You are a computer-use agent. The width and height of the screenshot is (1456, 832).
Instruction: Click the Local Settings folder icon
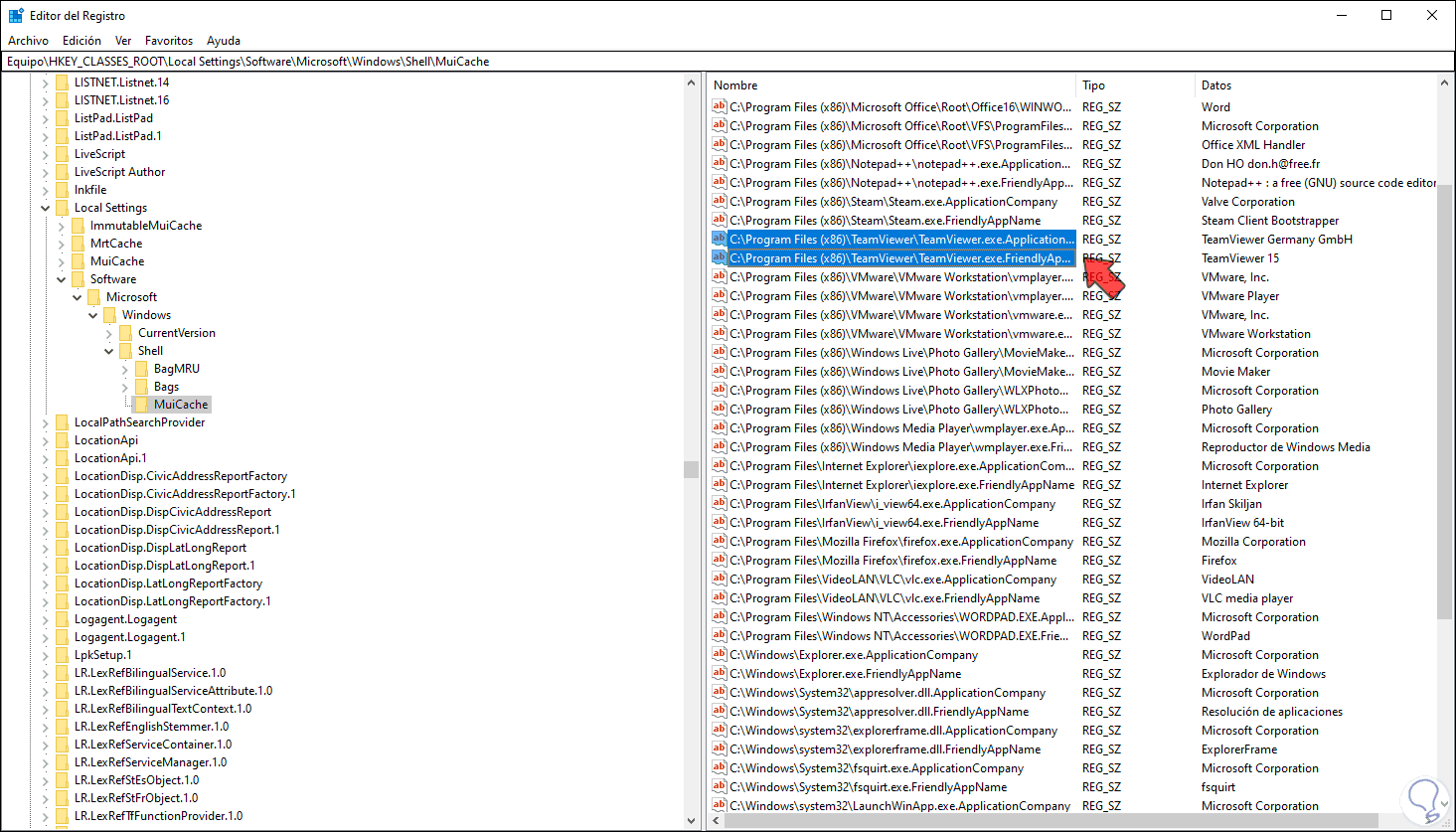(x=63, y=208)
